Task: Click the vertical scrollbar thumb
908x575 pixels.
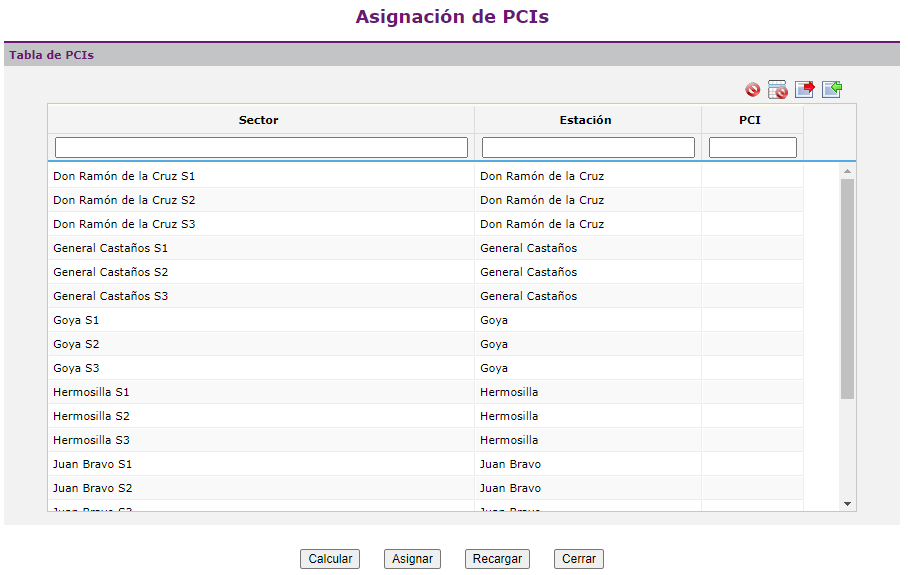Action: point(847,289)
